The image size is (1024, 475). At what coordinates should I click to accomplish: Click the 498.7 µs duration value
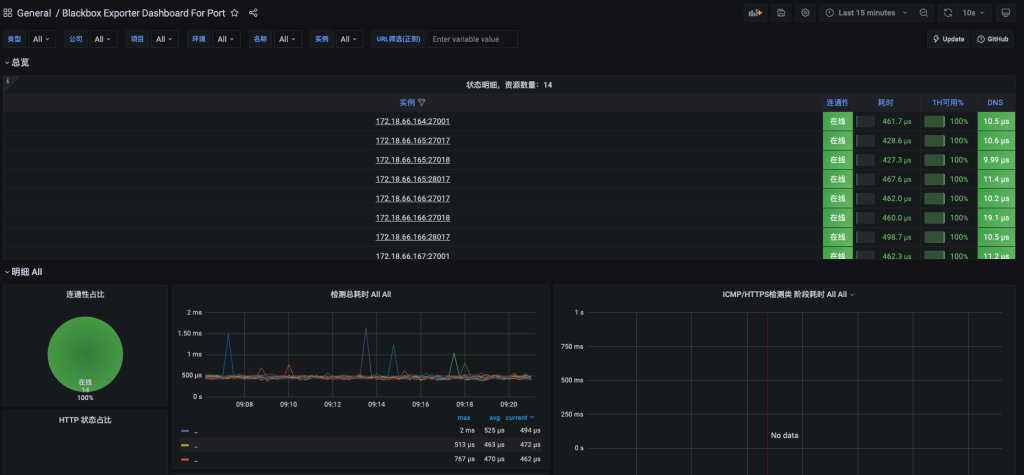tap(896, 237)
